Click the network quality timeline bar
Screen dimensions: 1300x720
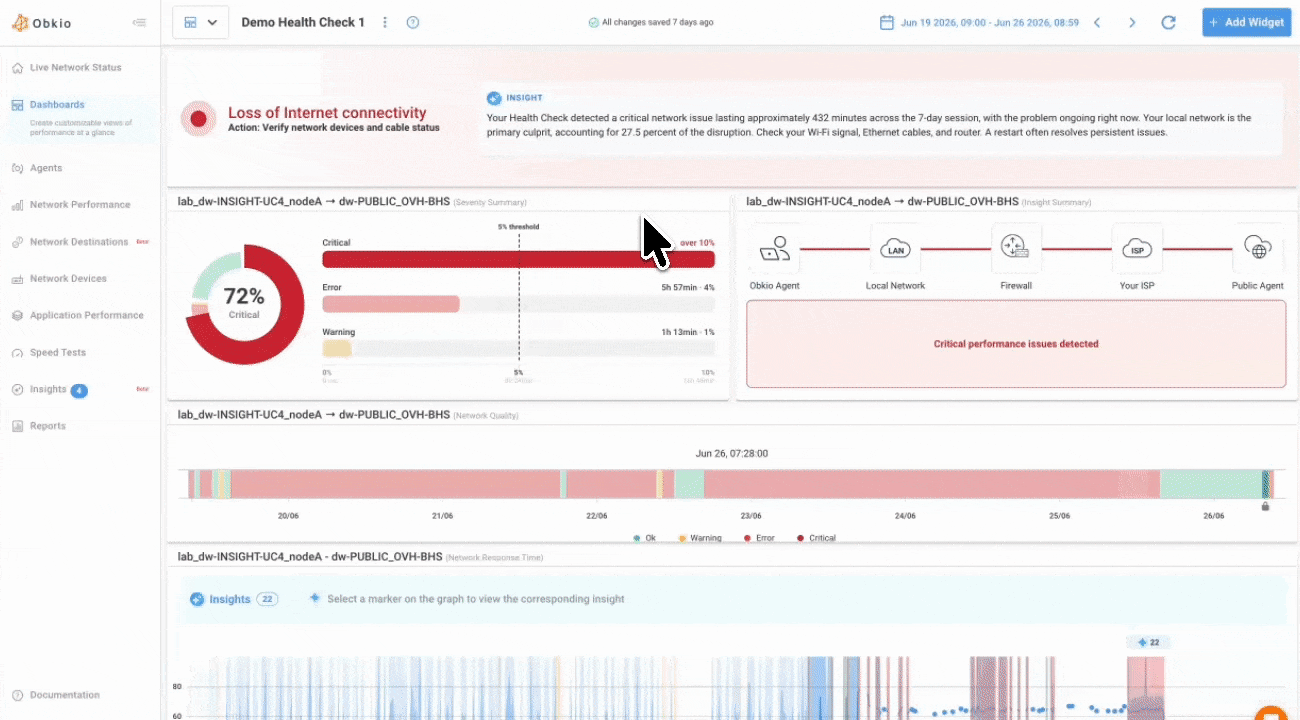[x=731, y=484]
